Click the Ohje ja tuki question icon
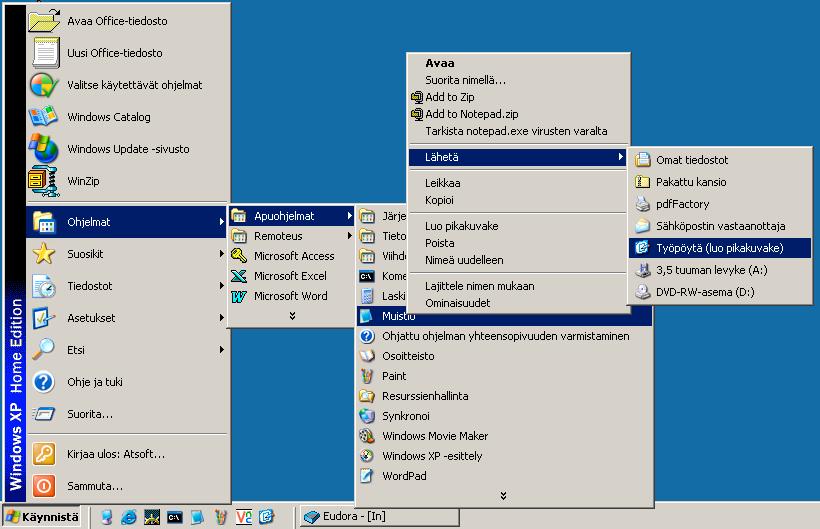 [43, 382]
